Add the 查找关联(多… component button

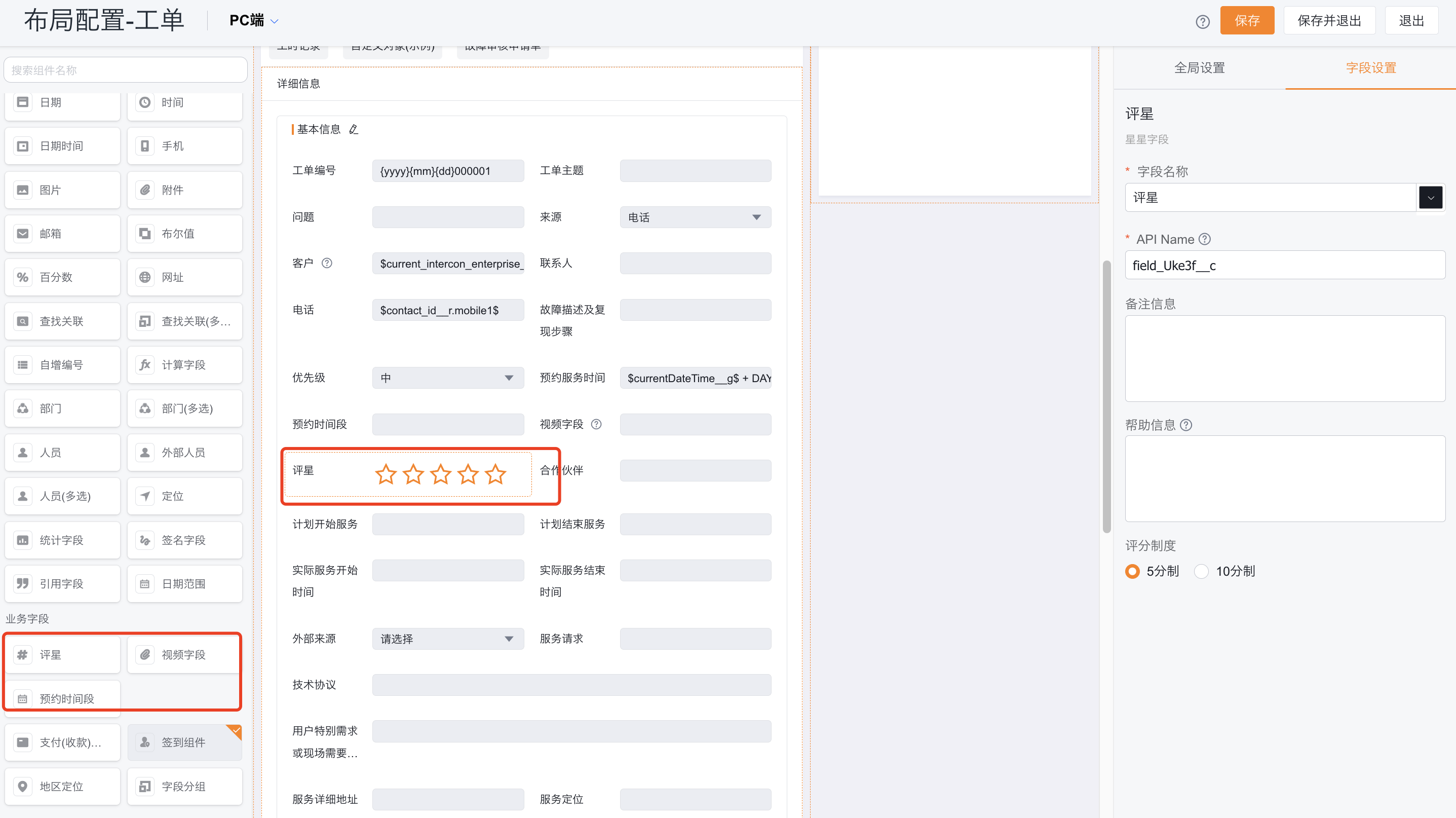[x=185, y=321]
